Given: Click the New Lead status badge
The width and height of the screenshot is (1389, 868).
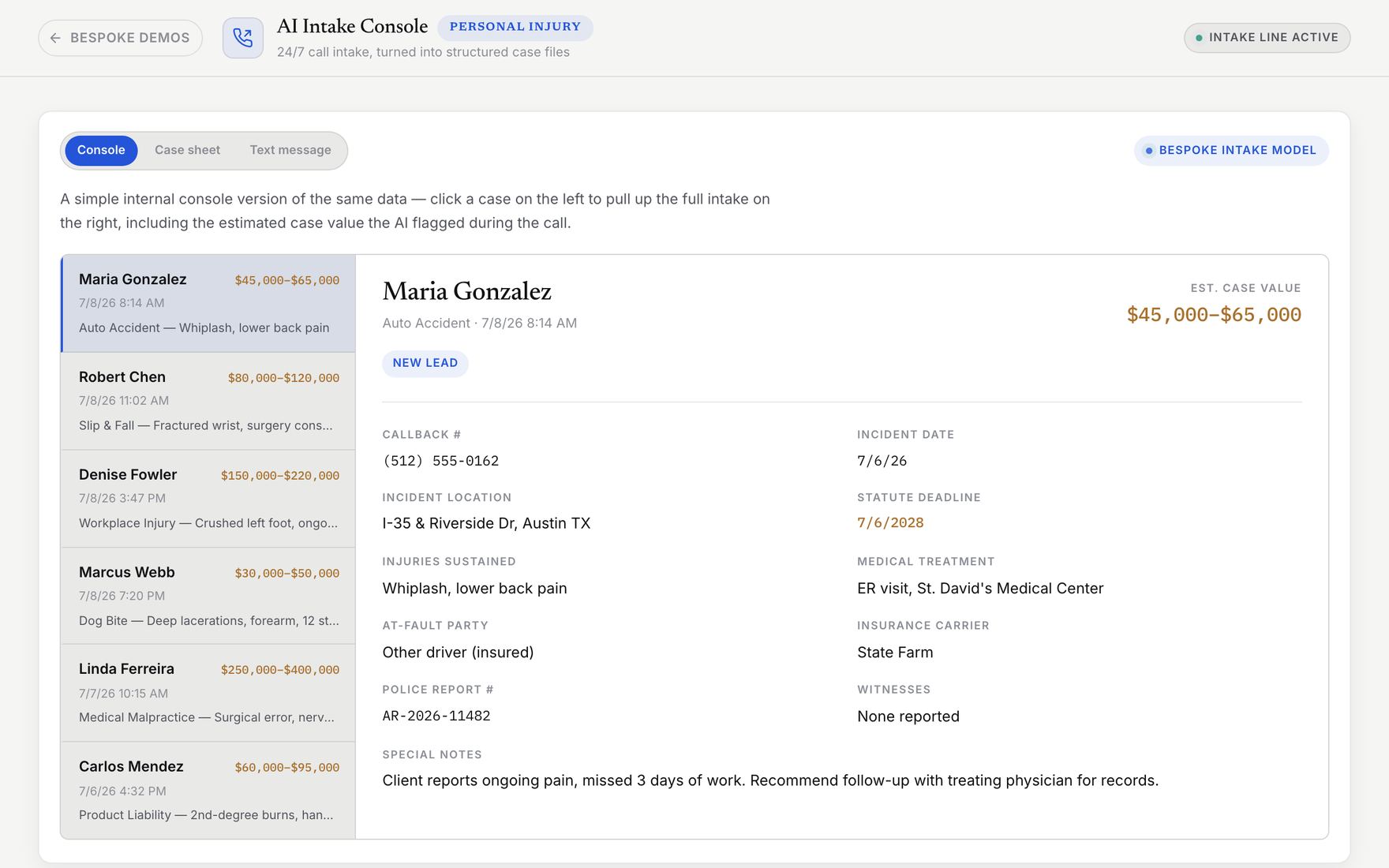Looking at the screenshot, I should tap(425, 363).
